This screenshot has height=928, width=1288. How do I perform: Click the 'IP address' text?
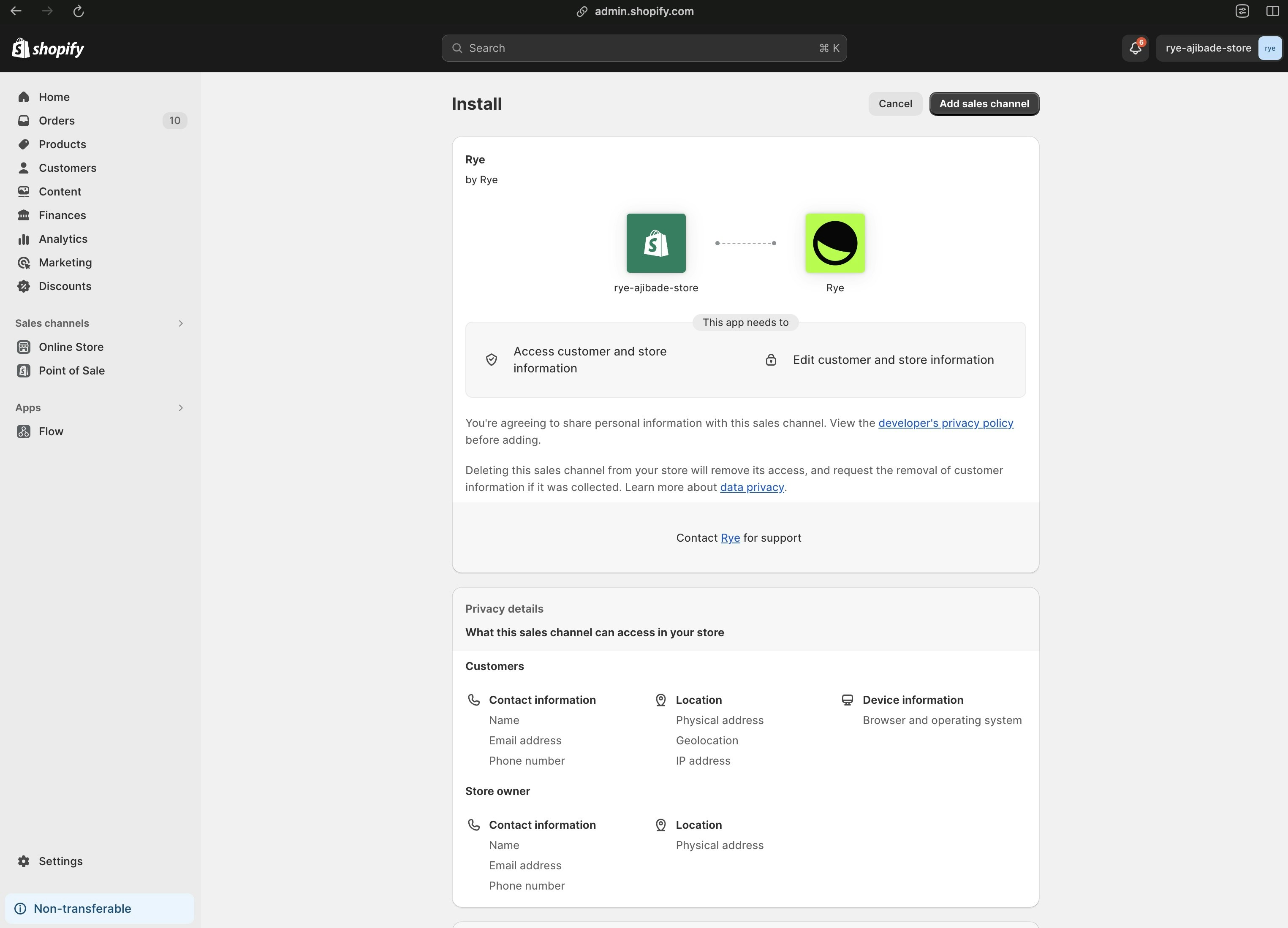click(703, 760)
